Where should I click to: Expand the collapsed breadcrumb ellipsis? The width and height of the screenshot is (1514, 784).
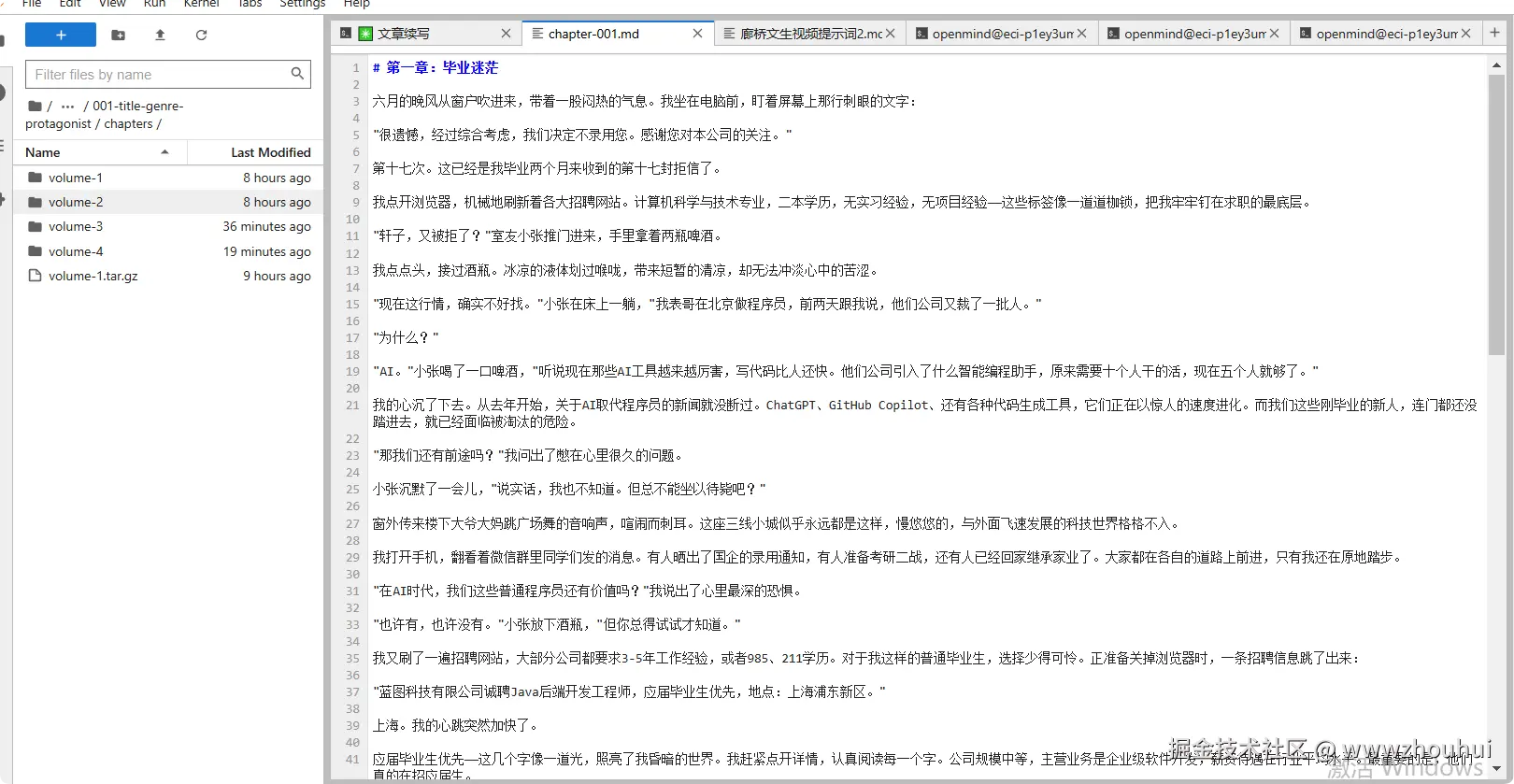click(67, 106)
